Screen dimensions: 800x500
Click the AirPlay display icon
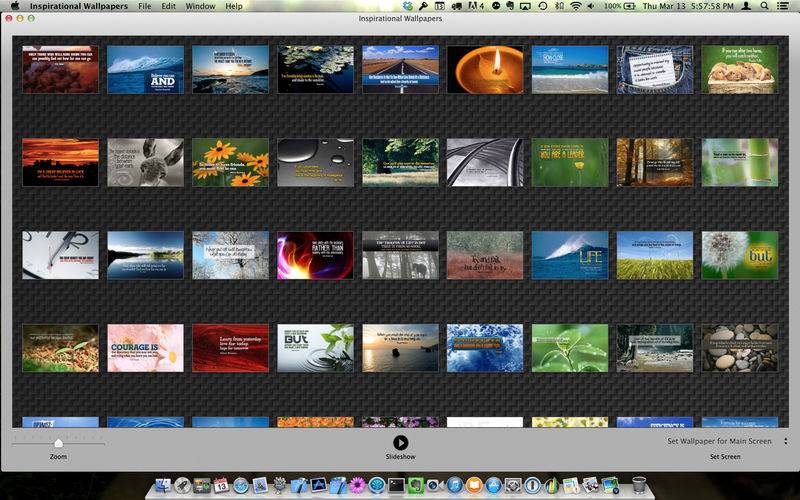point(526,6)
